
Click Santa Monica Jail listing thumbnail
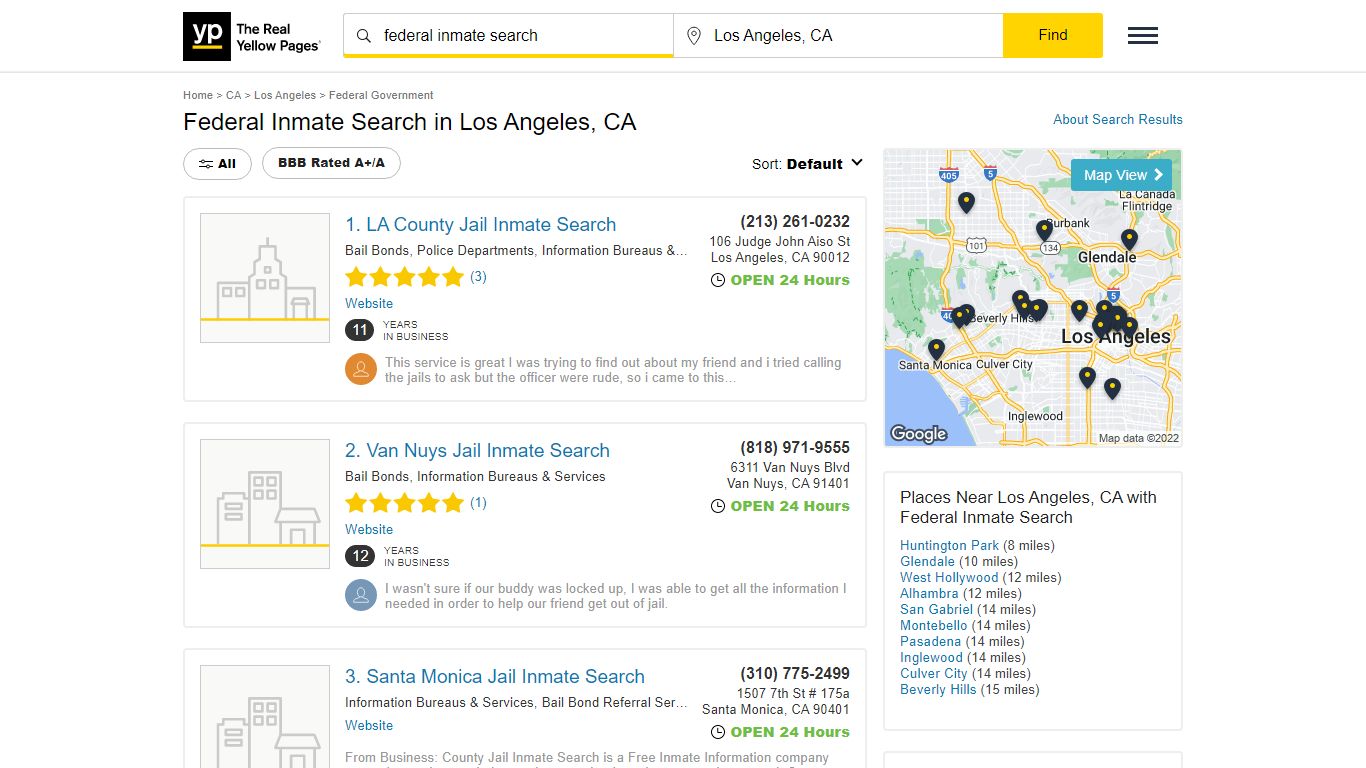point(265,716)
